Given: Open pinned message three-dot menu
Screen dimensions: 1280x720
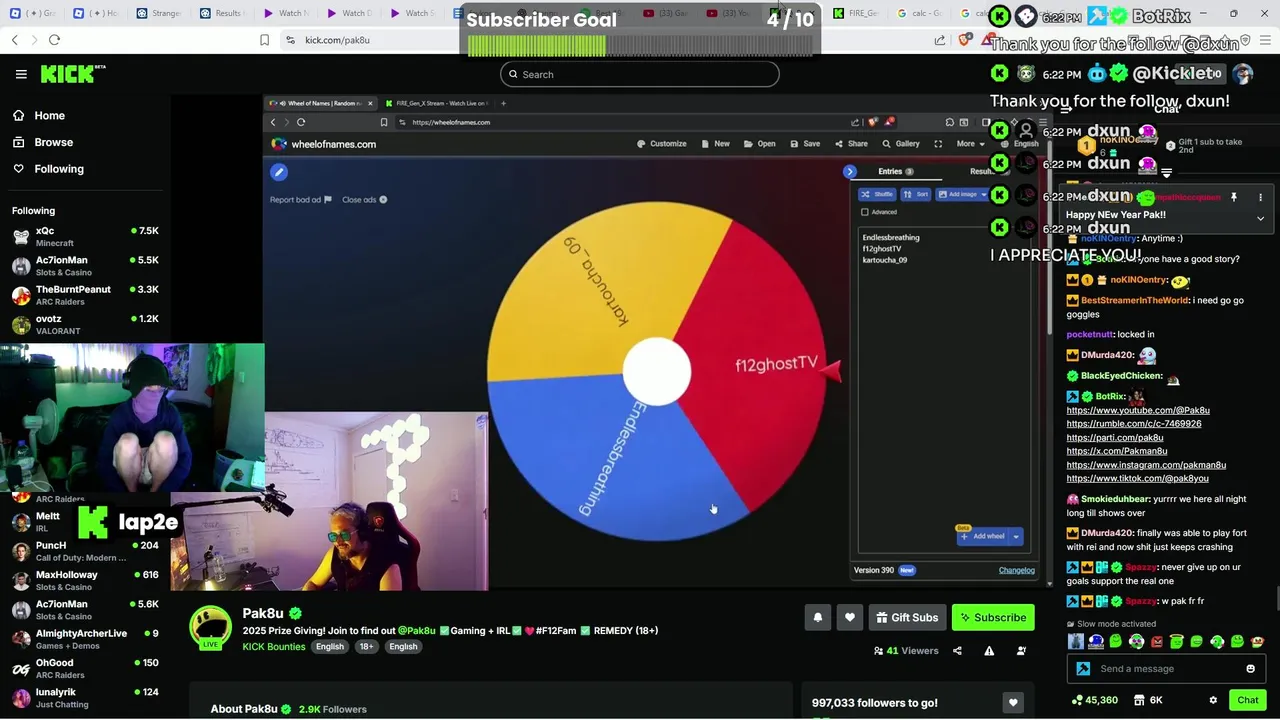Looking at the screenshot, I should pos(1260,197).
